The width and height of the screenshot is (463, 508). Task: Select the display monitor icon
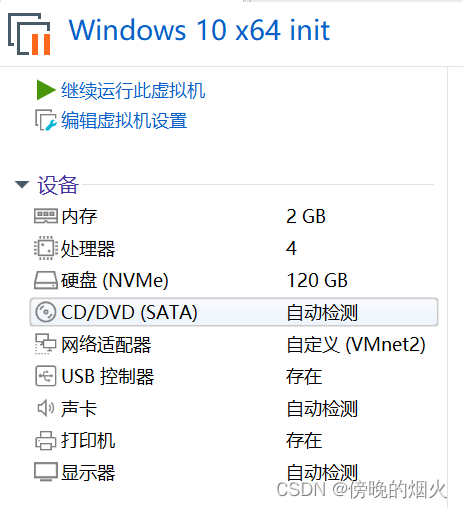(46, 472)
